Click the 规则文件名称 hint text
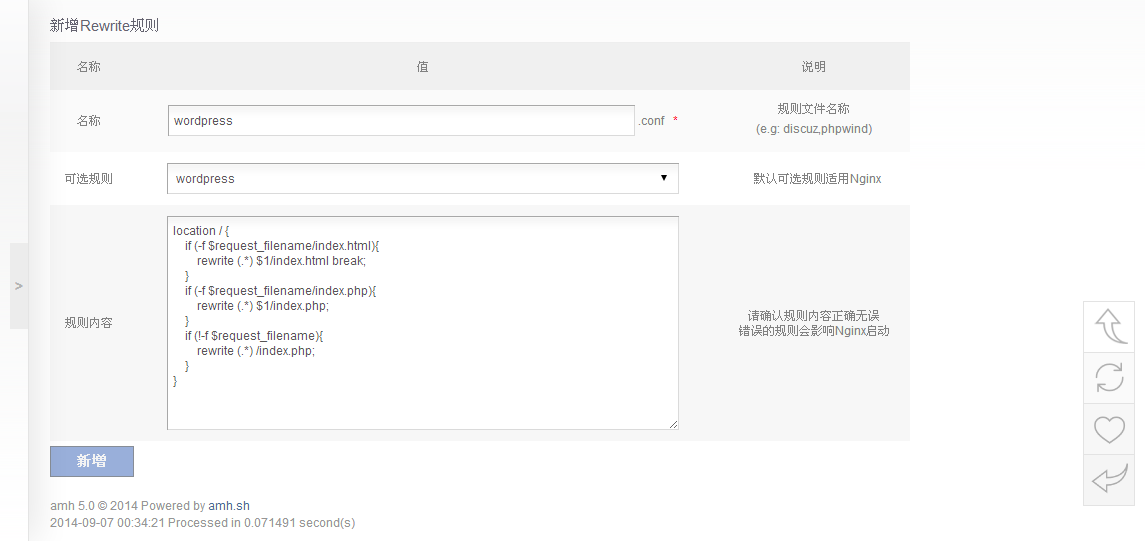 coord(813,109)
